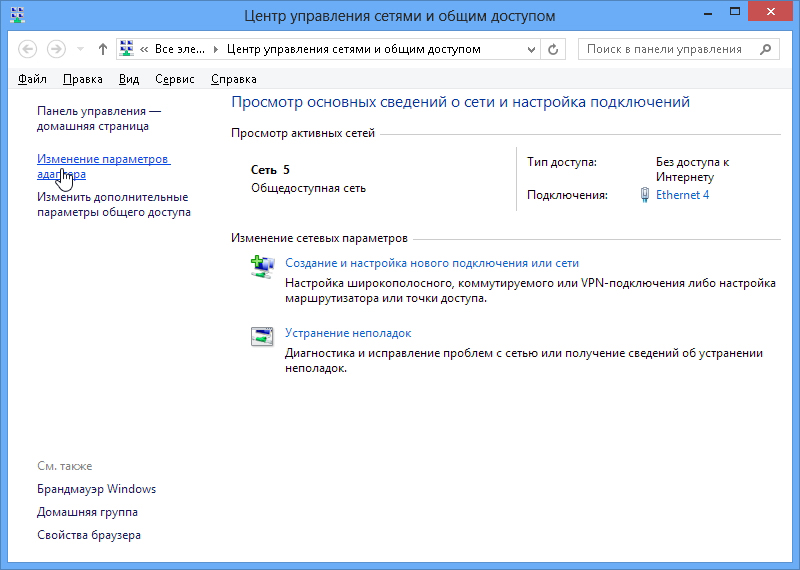Click the control panel icon in address bar
Screen dimensions: 800x570
point(127,49)
